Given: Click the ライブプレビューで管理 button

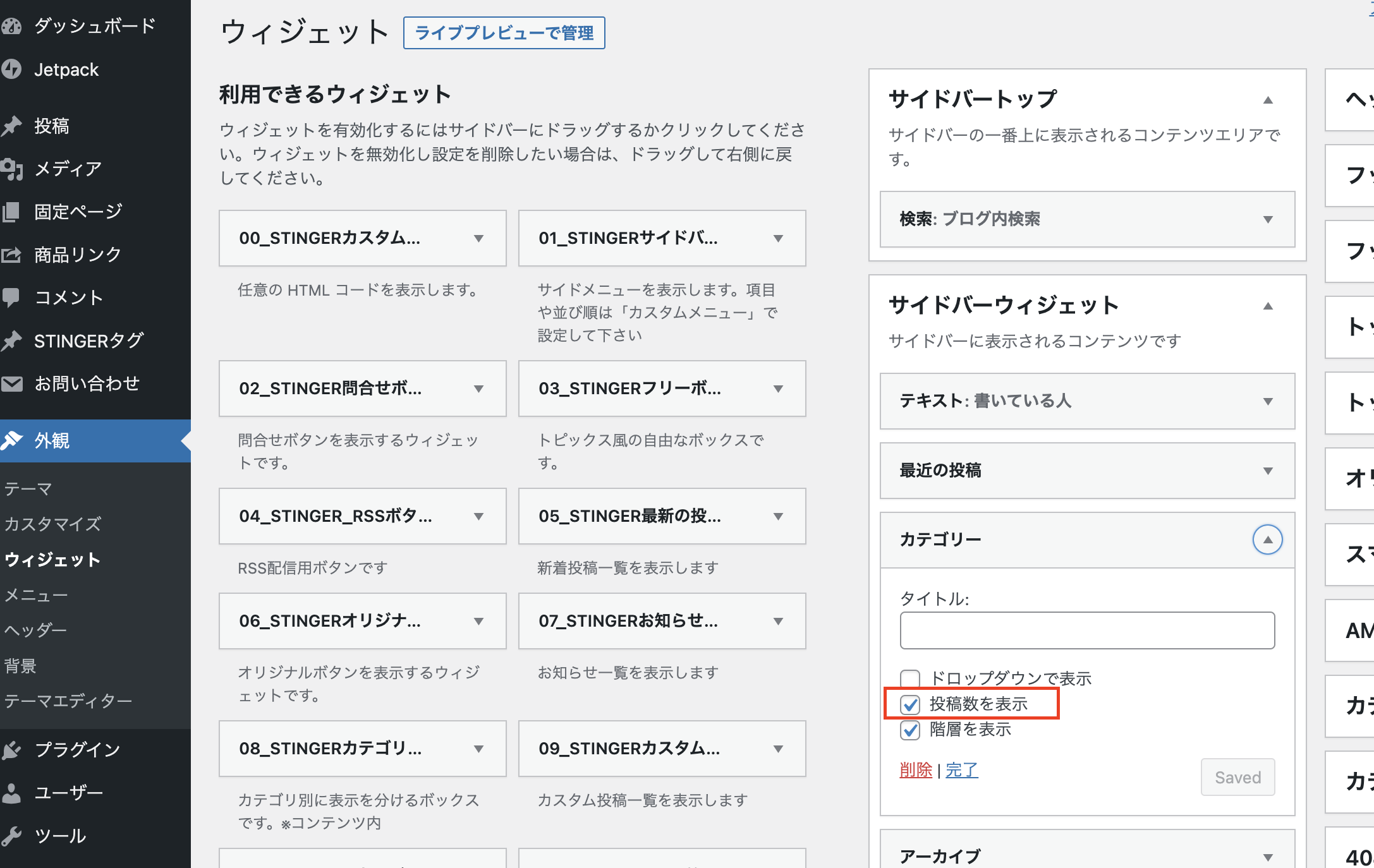Looking at the screenshot, I should (504, 33).
